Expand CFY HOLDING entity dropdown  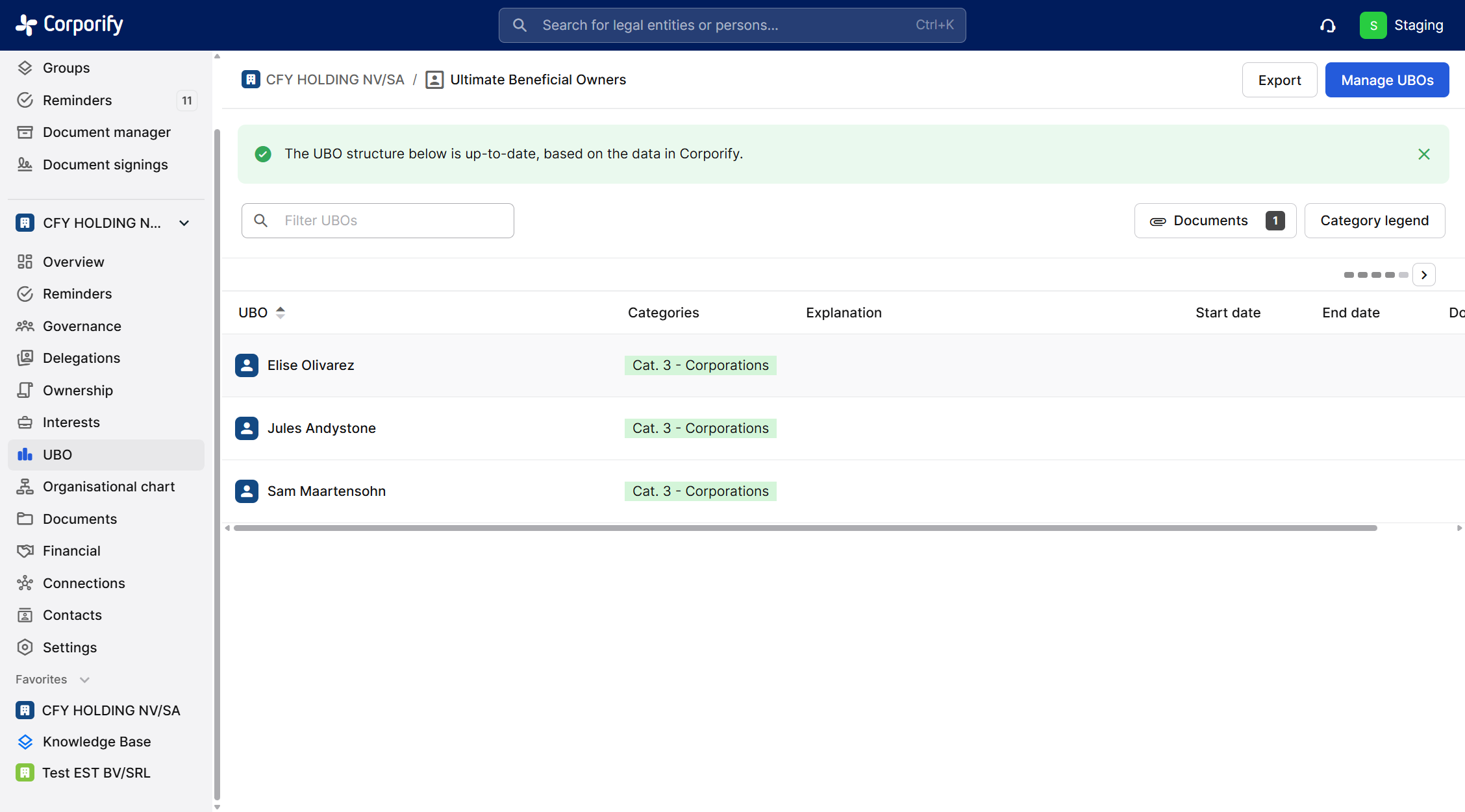click(x=184, y=223)
